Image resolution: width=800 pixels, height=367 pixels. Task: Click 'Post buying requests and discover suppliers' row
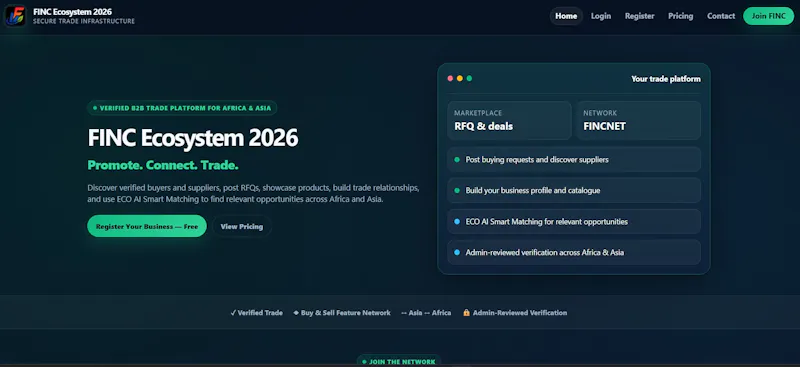point(574,159)
